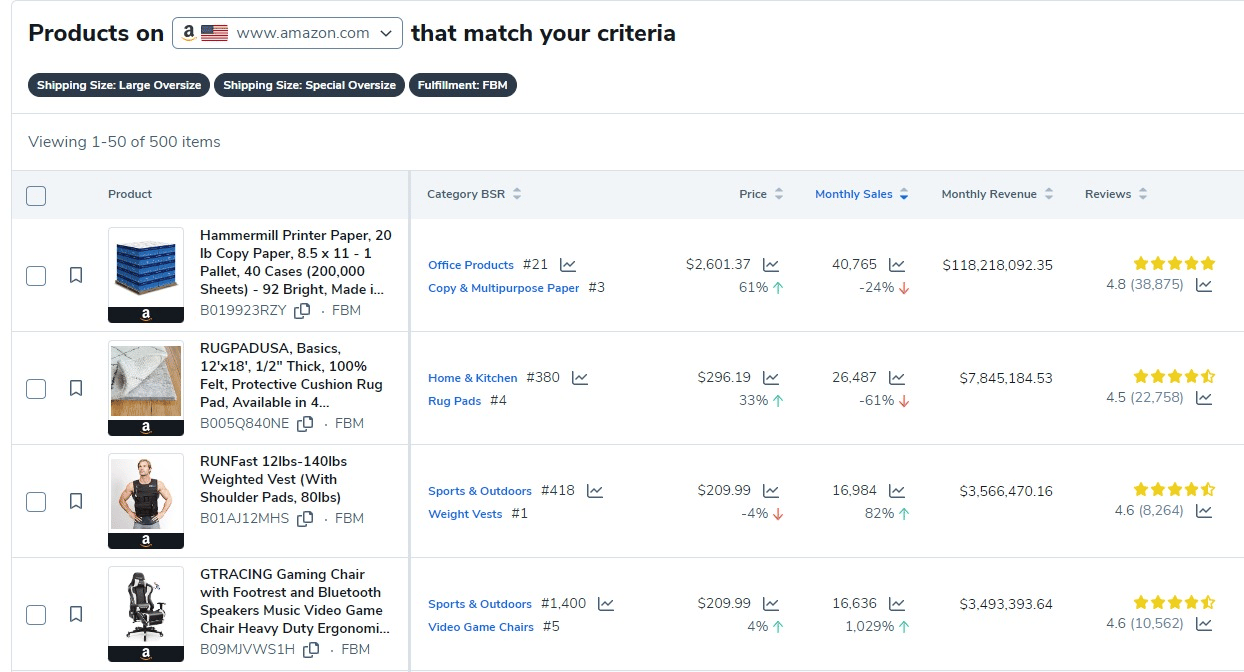Image resolution: width=1244 pixels, height=672 pixels.
Task: Open the Rug Pads subcategory link
Action: coord(454,401)
